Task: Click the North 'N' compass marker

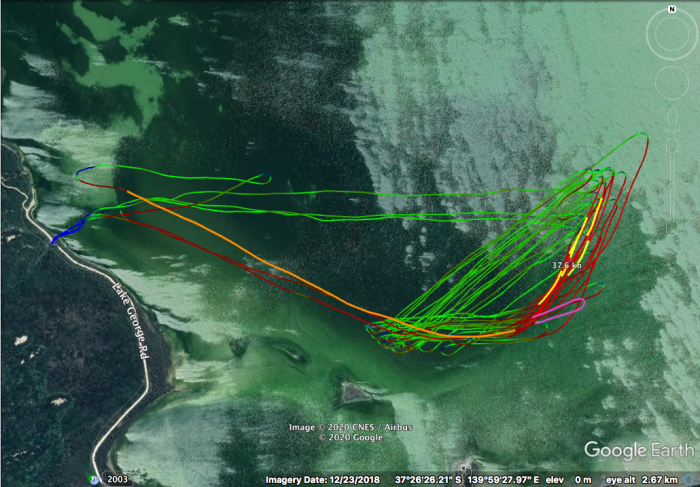Action: [x=672, y=9]
